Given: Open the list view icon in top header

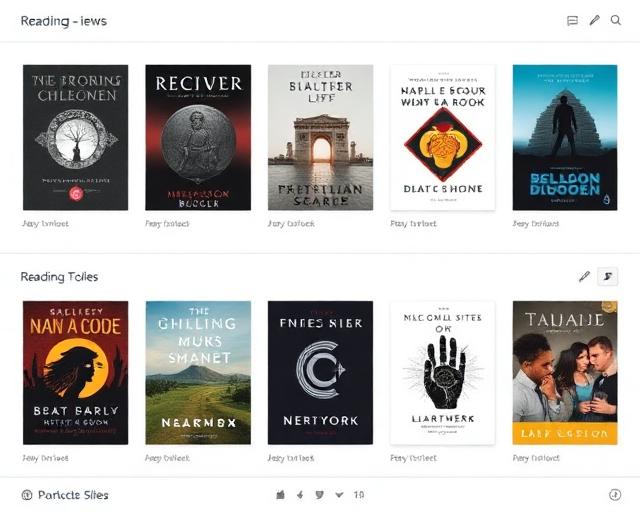Looking at the screenshot, I should point(572,21).
